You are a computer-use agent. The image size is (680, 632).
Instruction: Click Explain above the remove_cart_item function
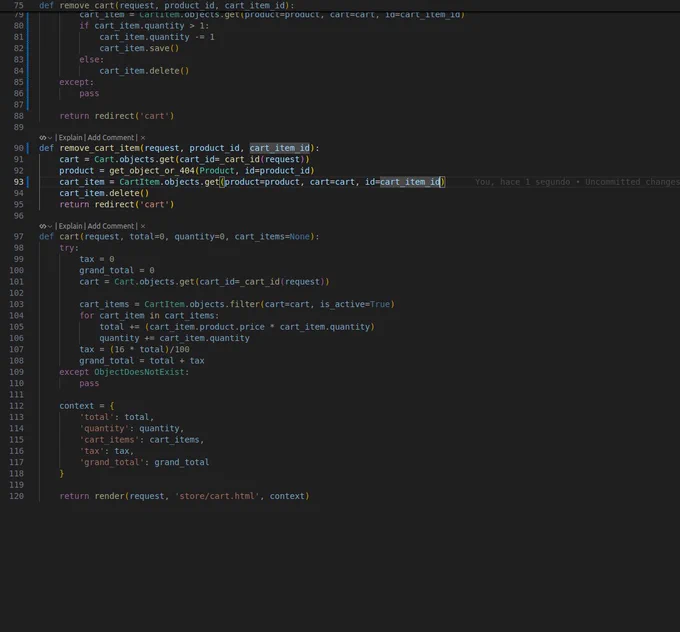pyautogui.click(x=70, y=138)
